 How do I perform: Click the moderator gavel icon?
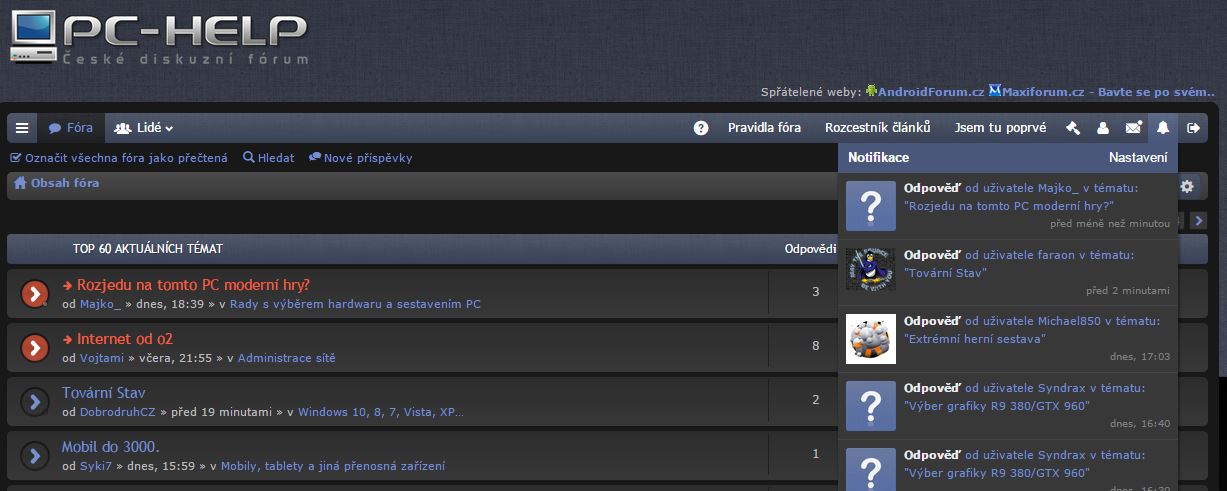pyautogui.click(x=1073, y=128)
